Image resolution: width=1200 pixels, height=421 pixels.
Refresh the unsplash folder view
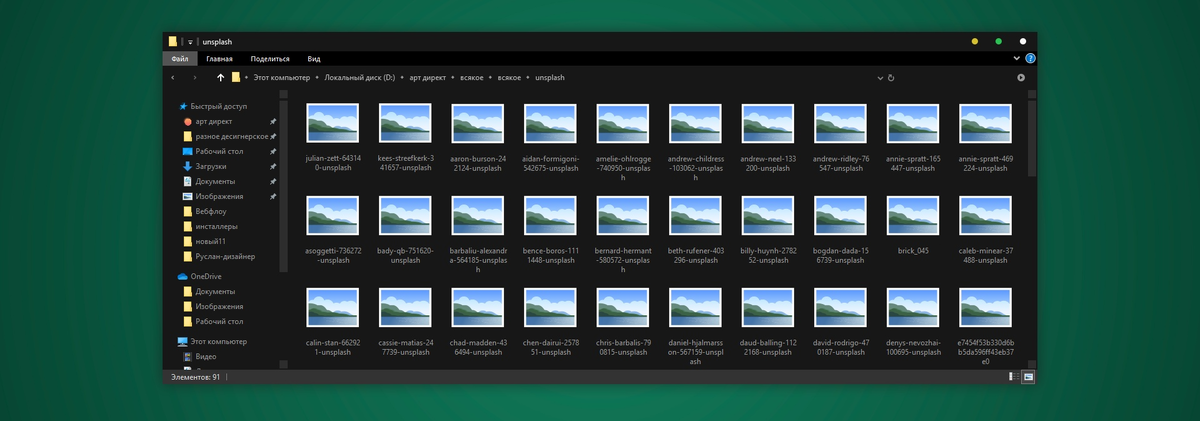tap(891, 77)
